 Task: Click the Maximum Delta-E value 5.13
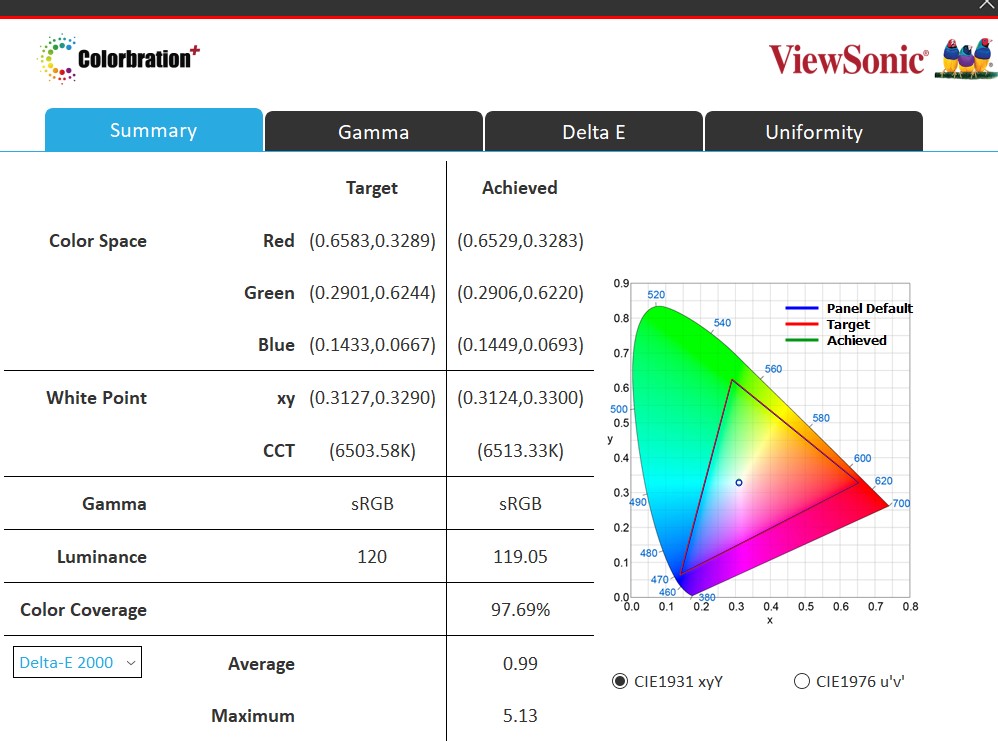coord(520,716)
